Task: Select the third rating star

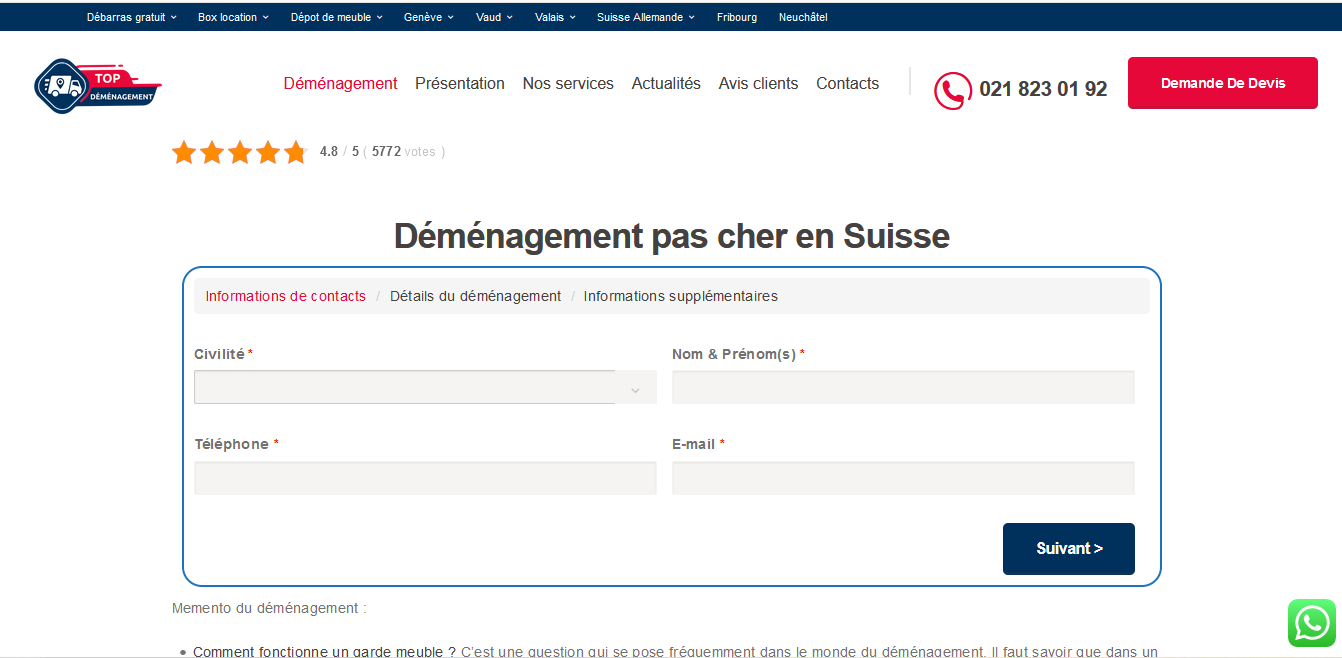Action: [x=240, y=152]
